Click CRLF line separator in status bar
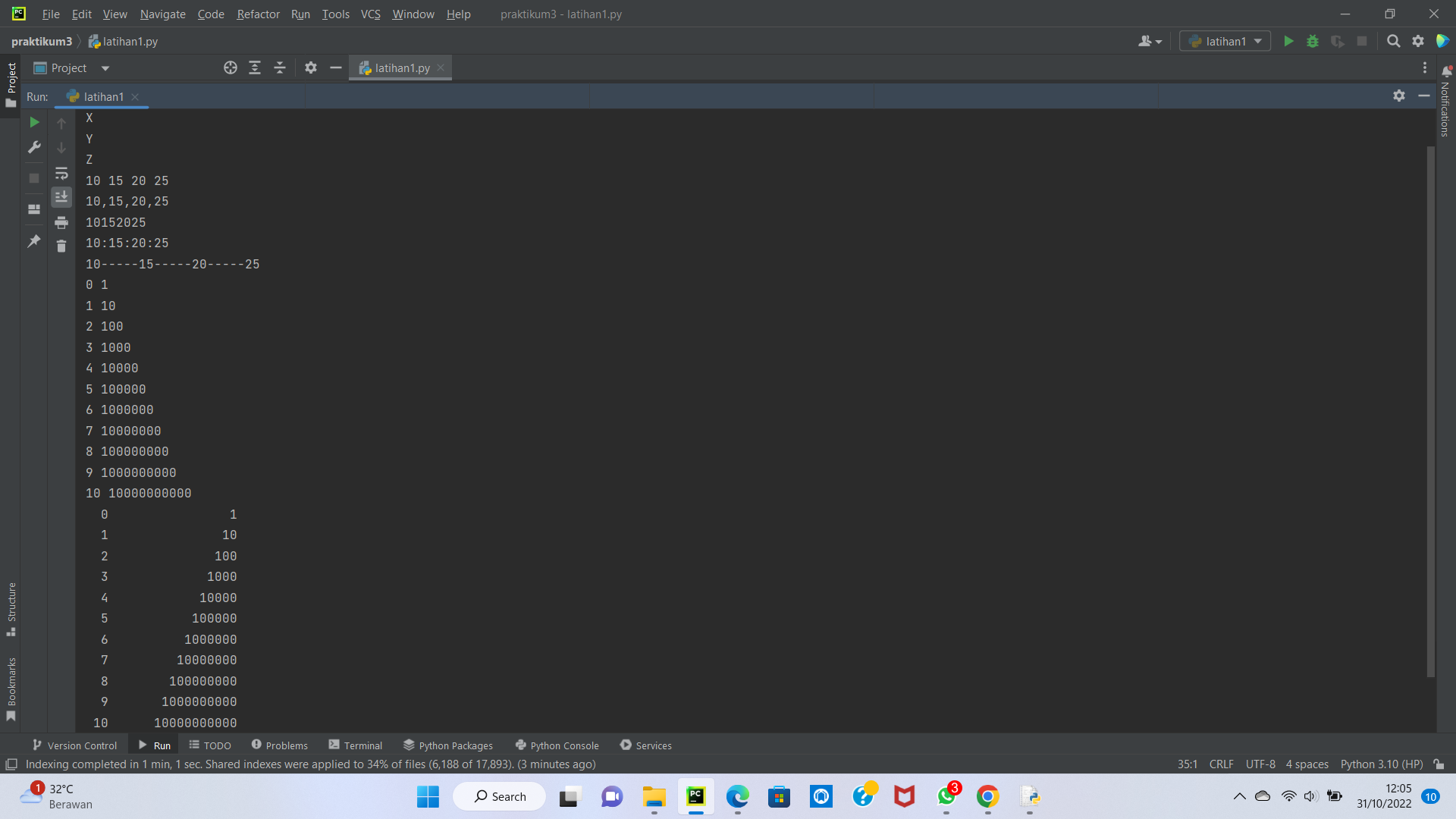This screenshot has height=819, width=1456. pos(1221,764)
